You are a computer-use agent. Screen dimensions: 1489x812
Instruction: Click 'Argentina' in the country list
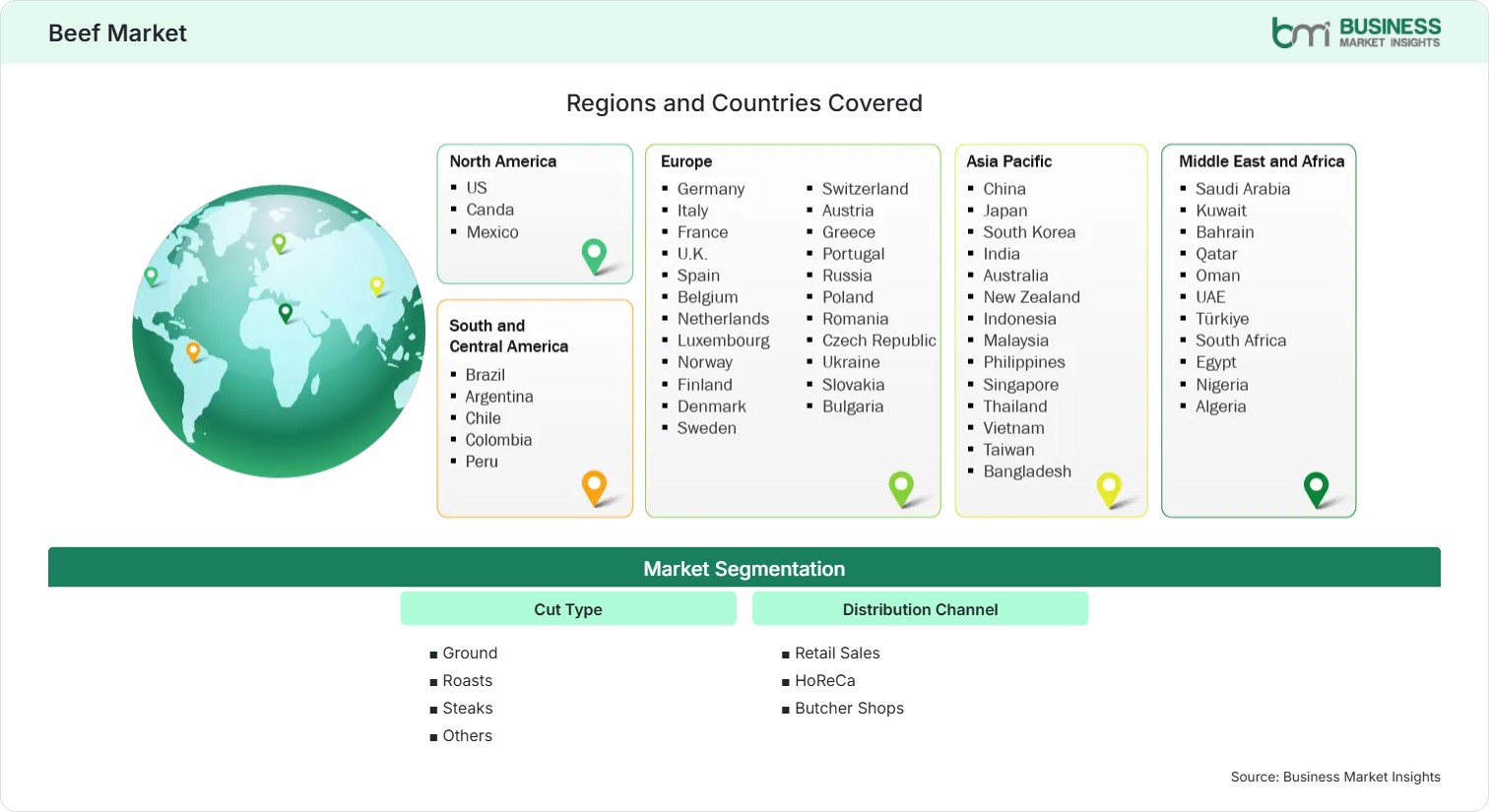(x=499, y=397)
